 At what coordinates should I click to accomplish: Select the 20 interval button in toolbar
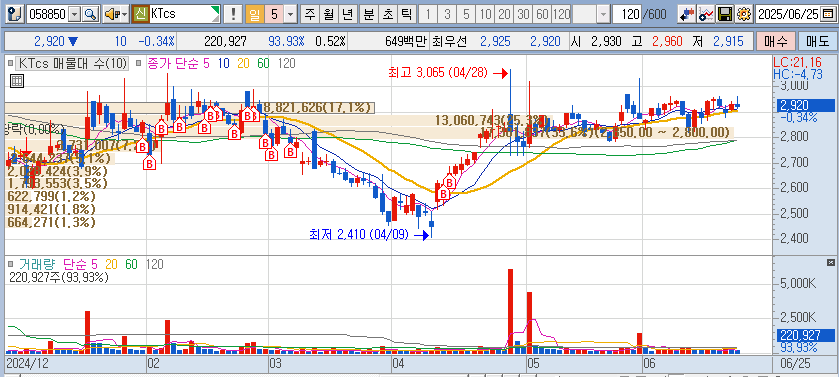pyautogui.click(x=504, y=14)
